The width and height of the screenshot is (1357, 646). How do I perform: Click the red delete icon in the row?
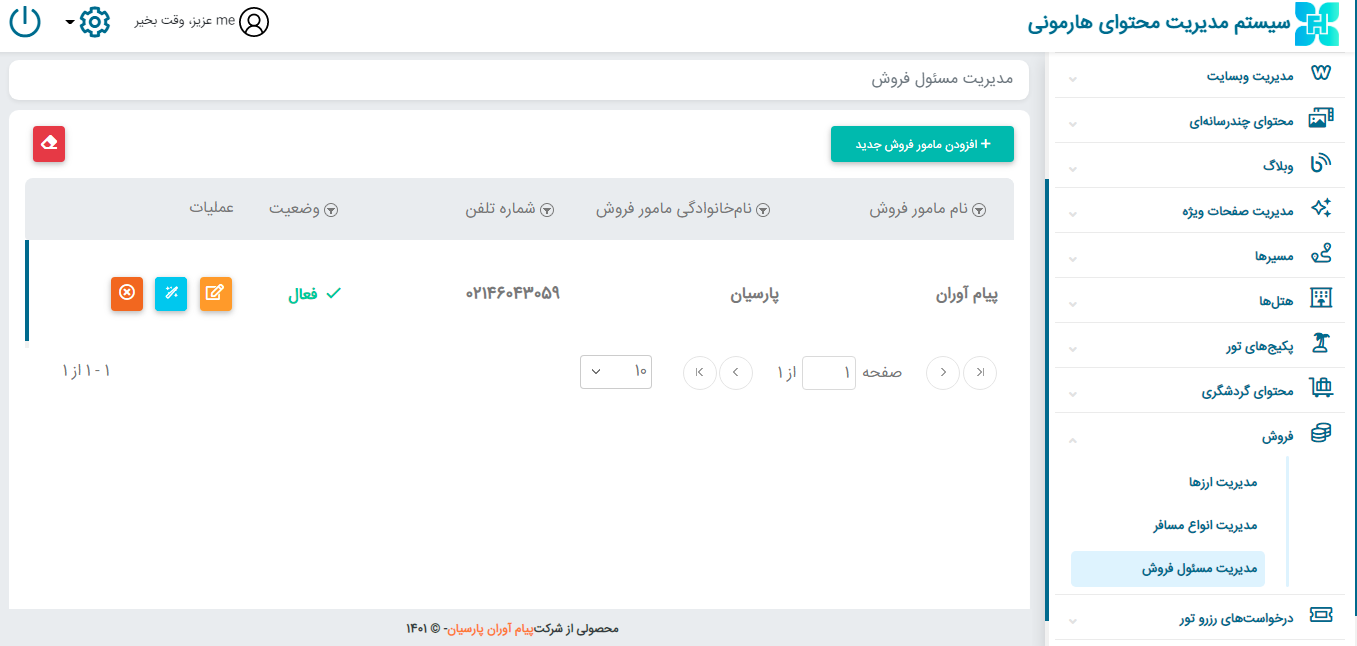coord(127,293)
